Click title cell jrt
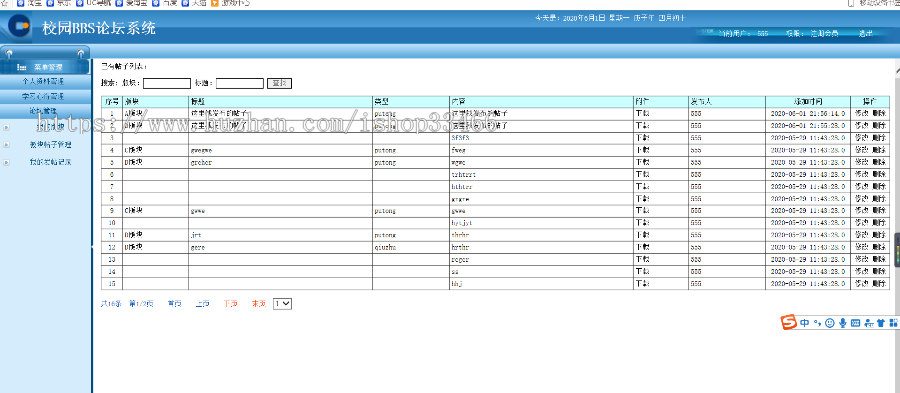Screen dimensions: 900x393 click(x=196, y=235)
